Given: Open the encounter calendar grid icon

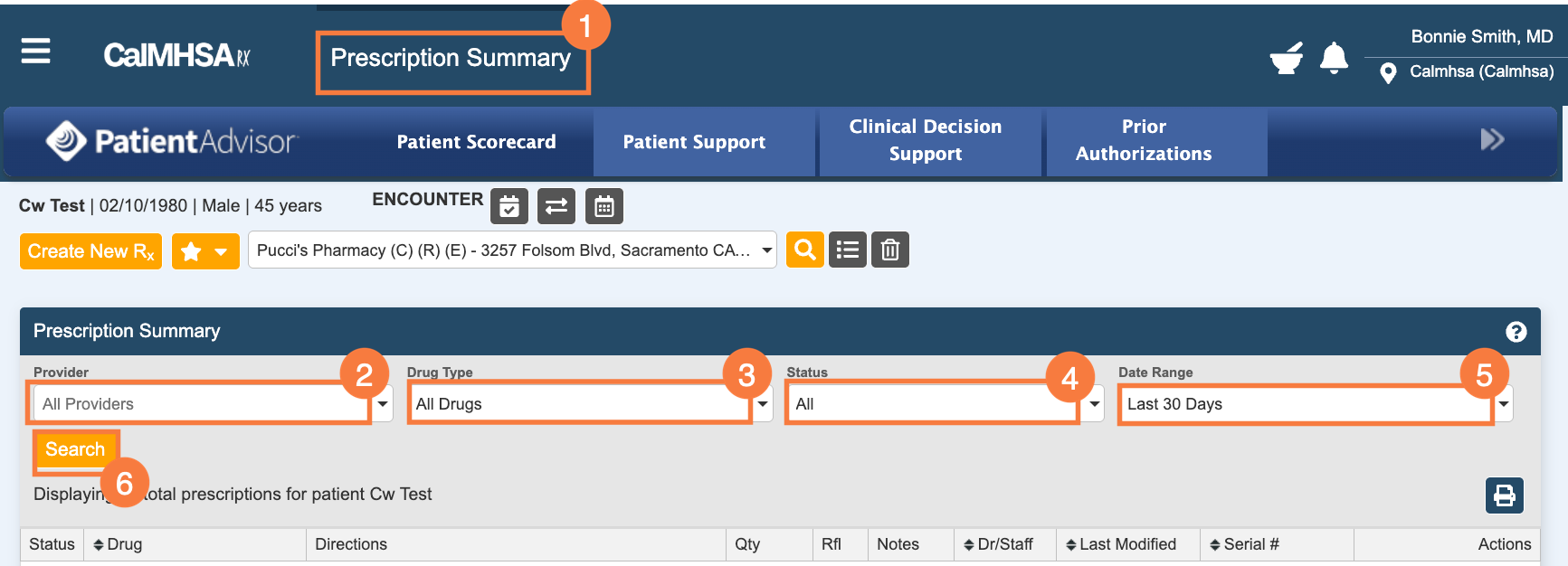Looking at the screenshot, I should [604, 206].
